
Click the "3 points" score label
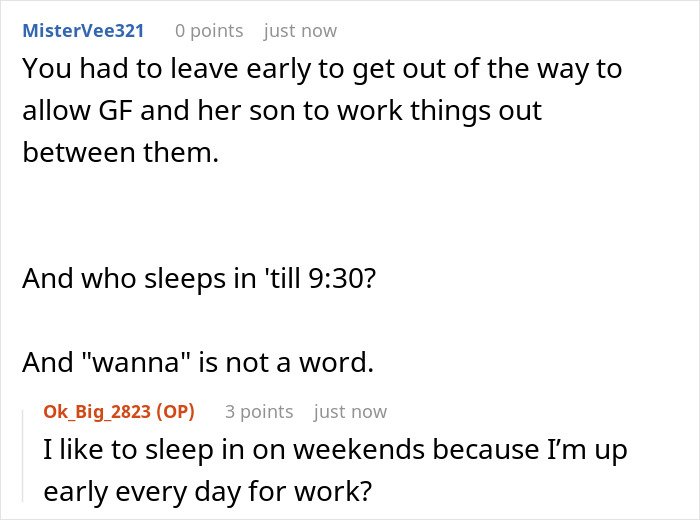(259, 411)
